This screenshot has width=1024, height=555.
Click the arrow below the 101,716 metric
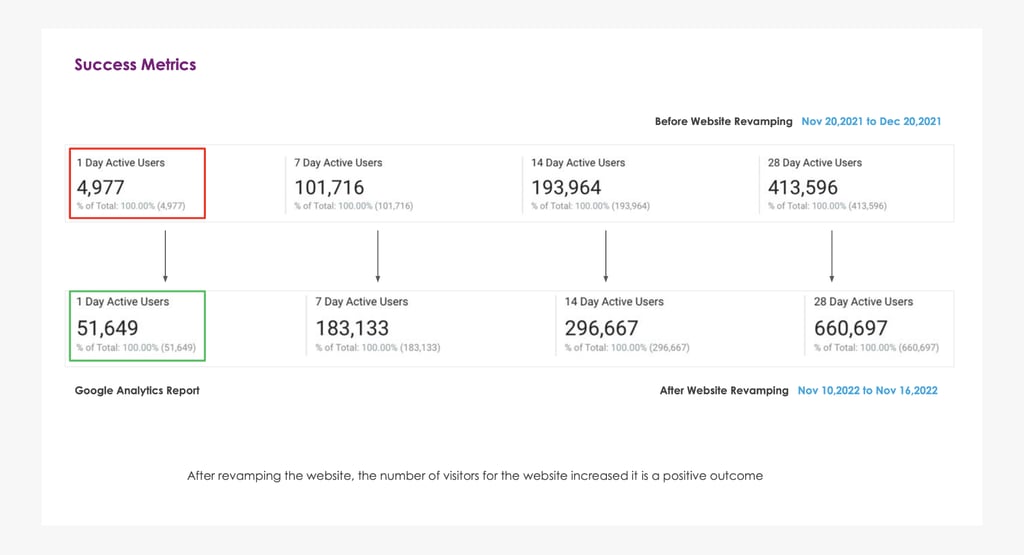[377, 257]
